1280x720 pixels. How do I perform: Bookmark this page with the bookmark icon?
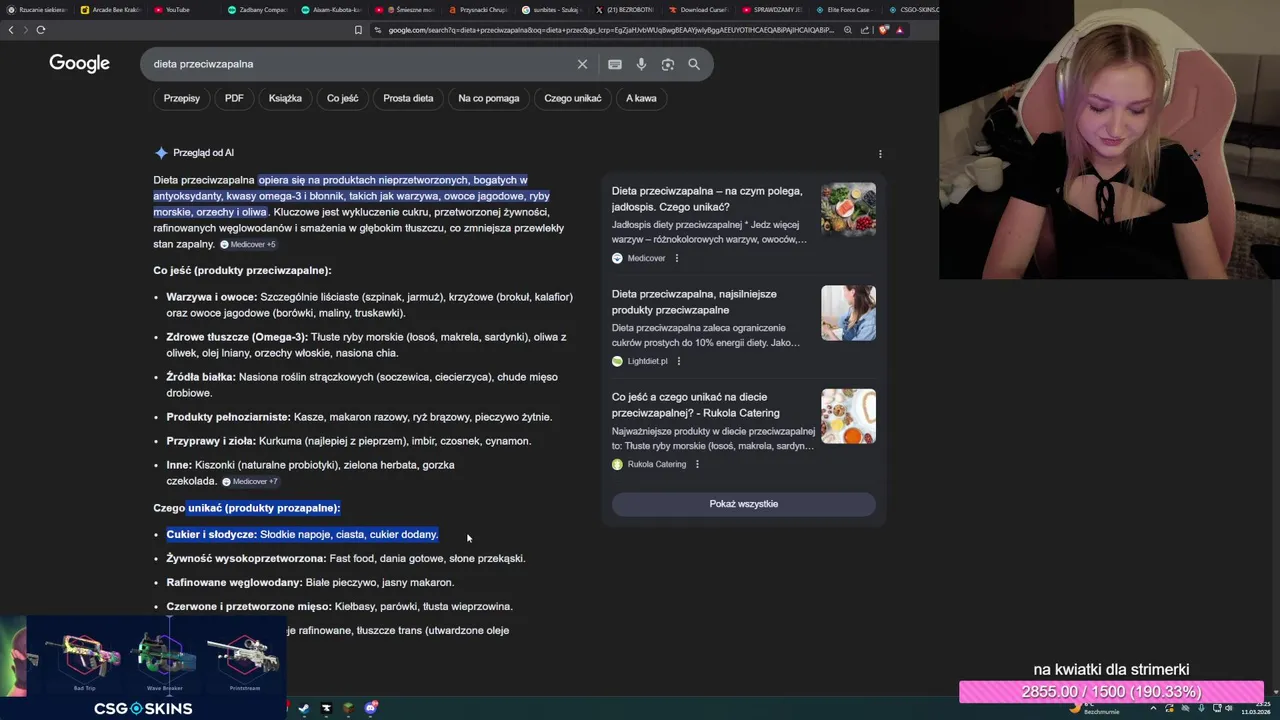coord(358,30)
